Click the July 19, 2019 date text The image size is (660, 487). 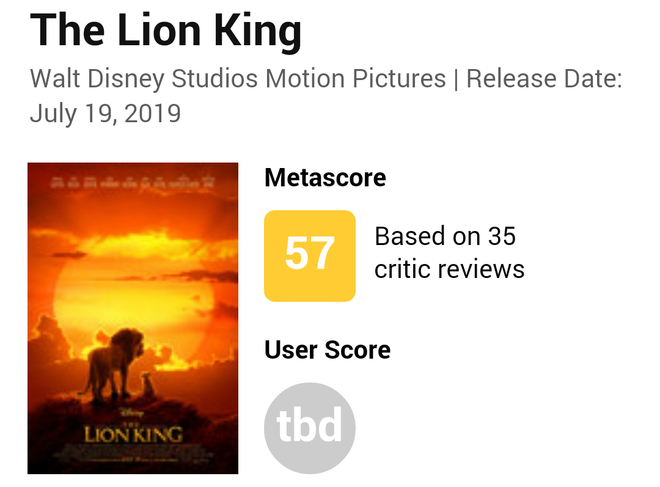coord(105,113)
